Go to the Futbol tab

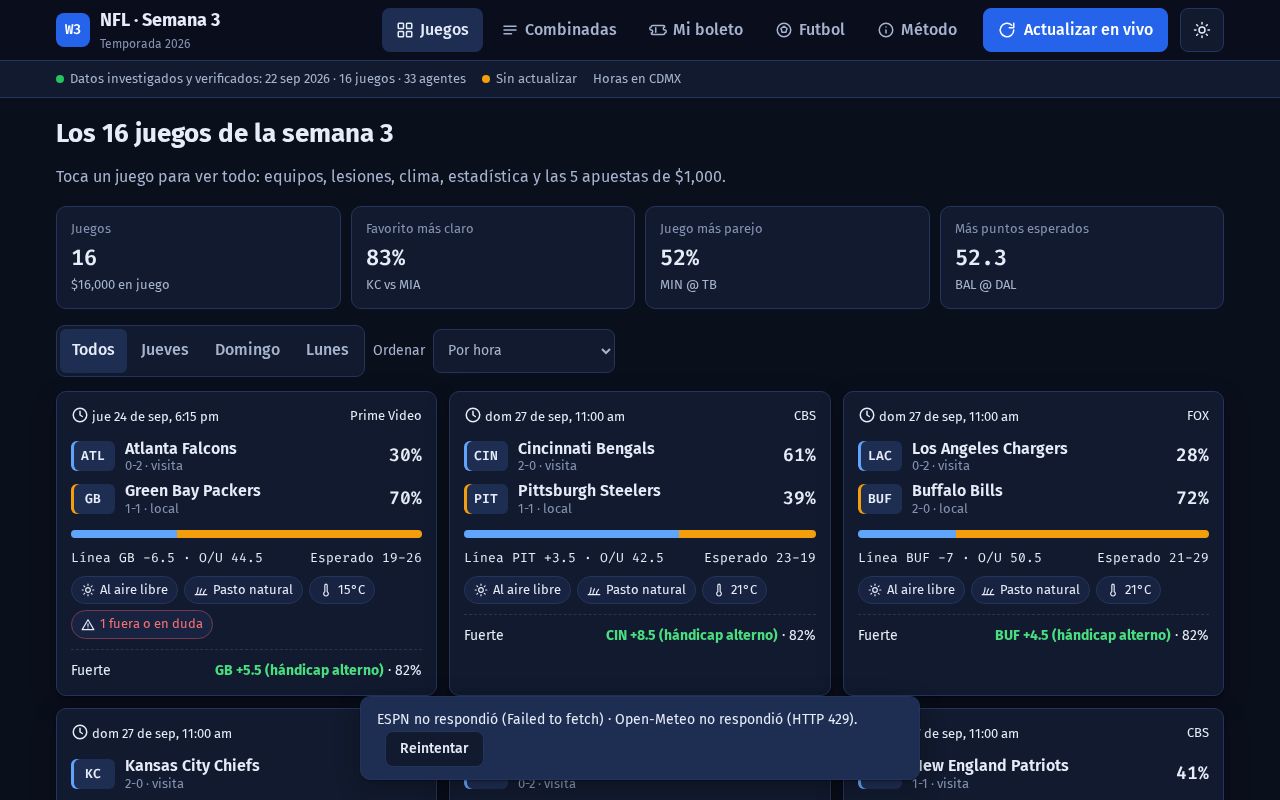(x=810, y=30)
